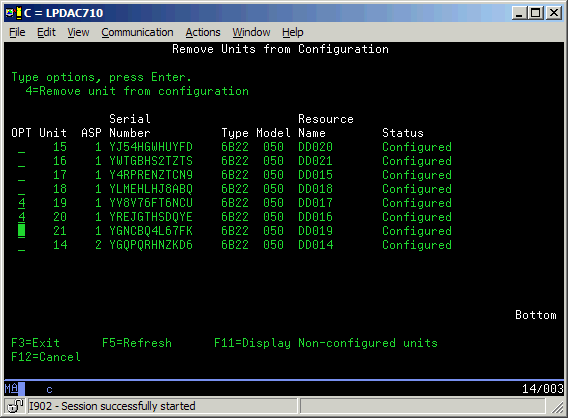Click the session icon in title bar
Image resolution: width=568 pixels, height=418 pixels.
(14, 13)
